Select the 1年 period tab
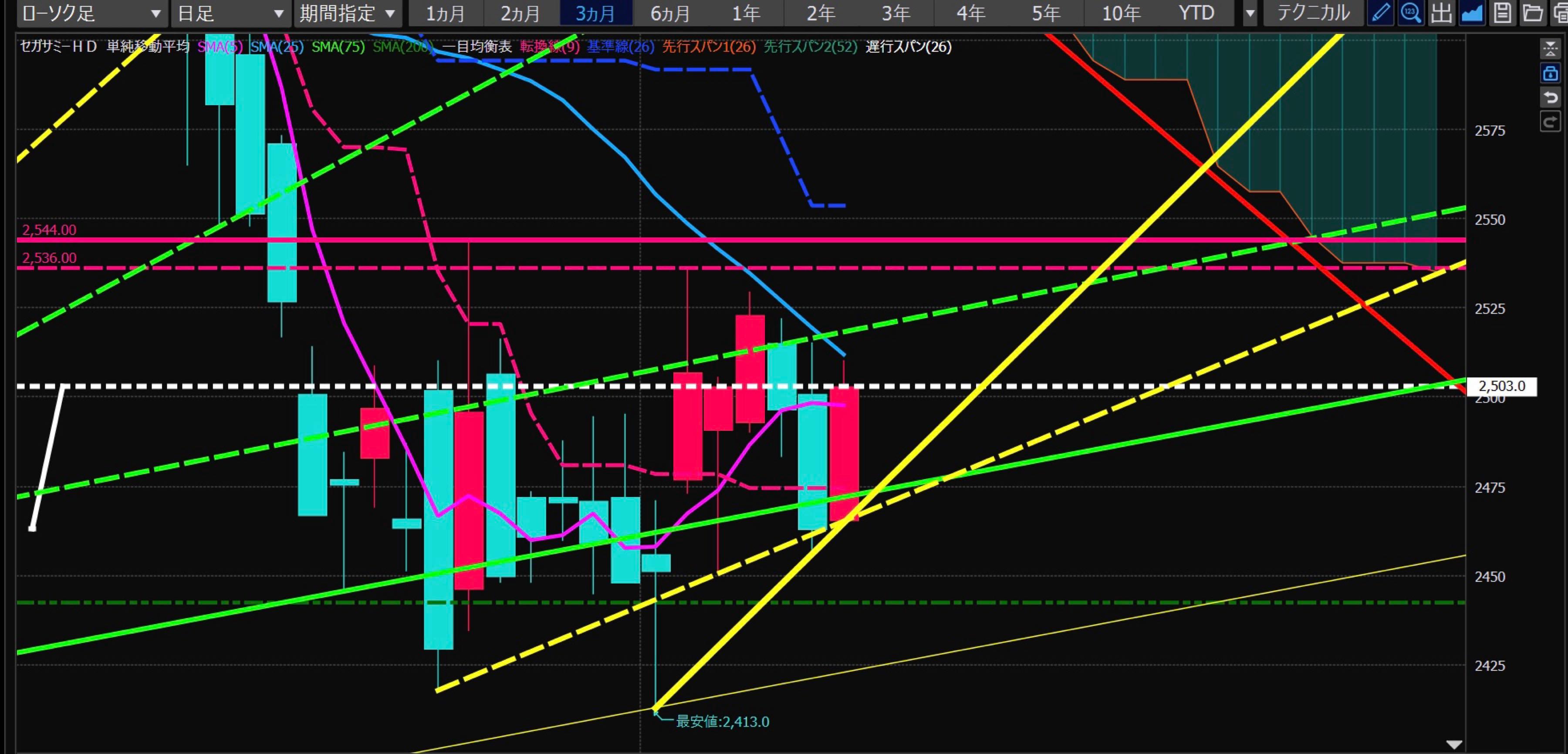1568x754 pixels. click(746, 14)
